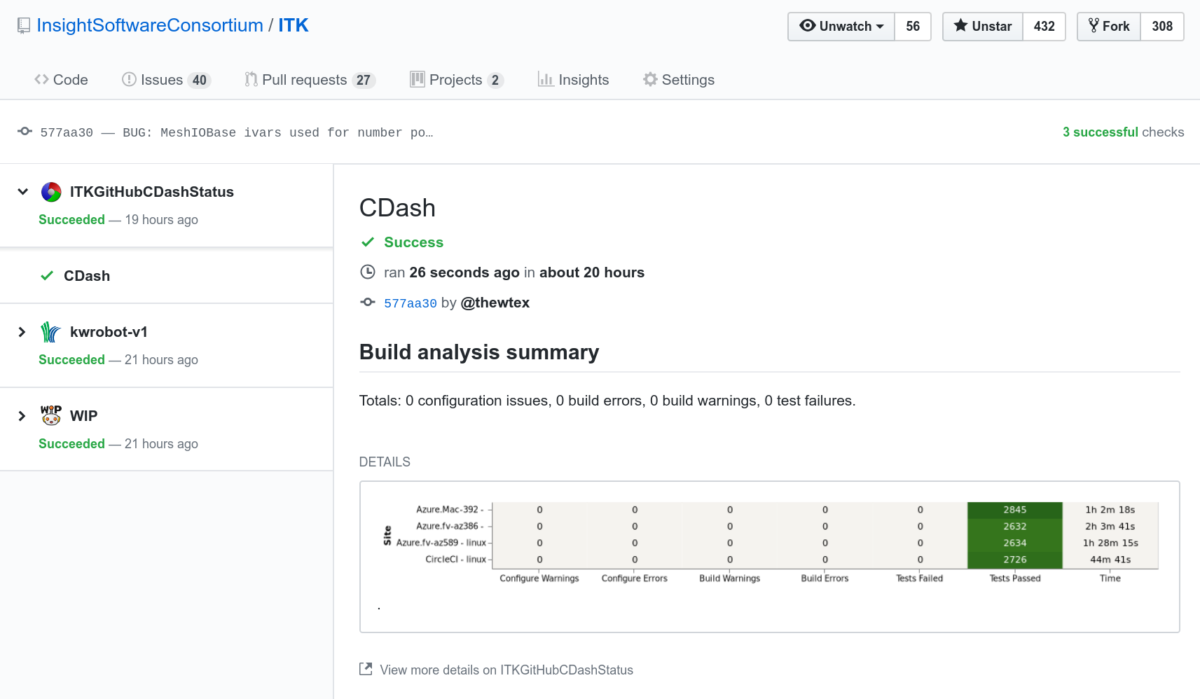The image size is (1200, 699).
Task: Click the ITKGitHubCDashStatus rainbow logo icon
Action: pyautogui.click(x=50, y=192)
